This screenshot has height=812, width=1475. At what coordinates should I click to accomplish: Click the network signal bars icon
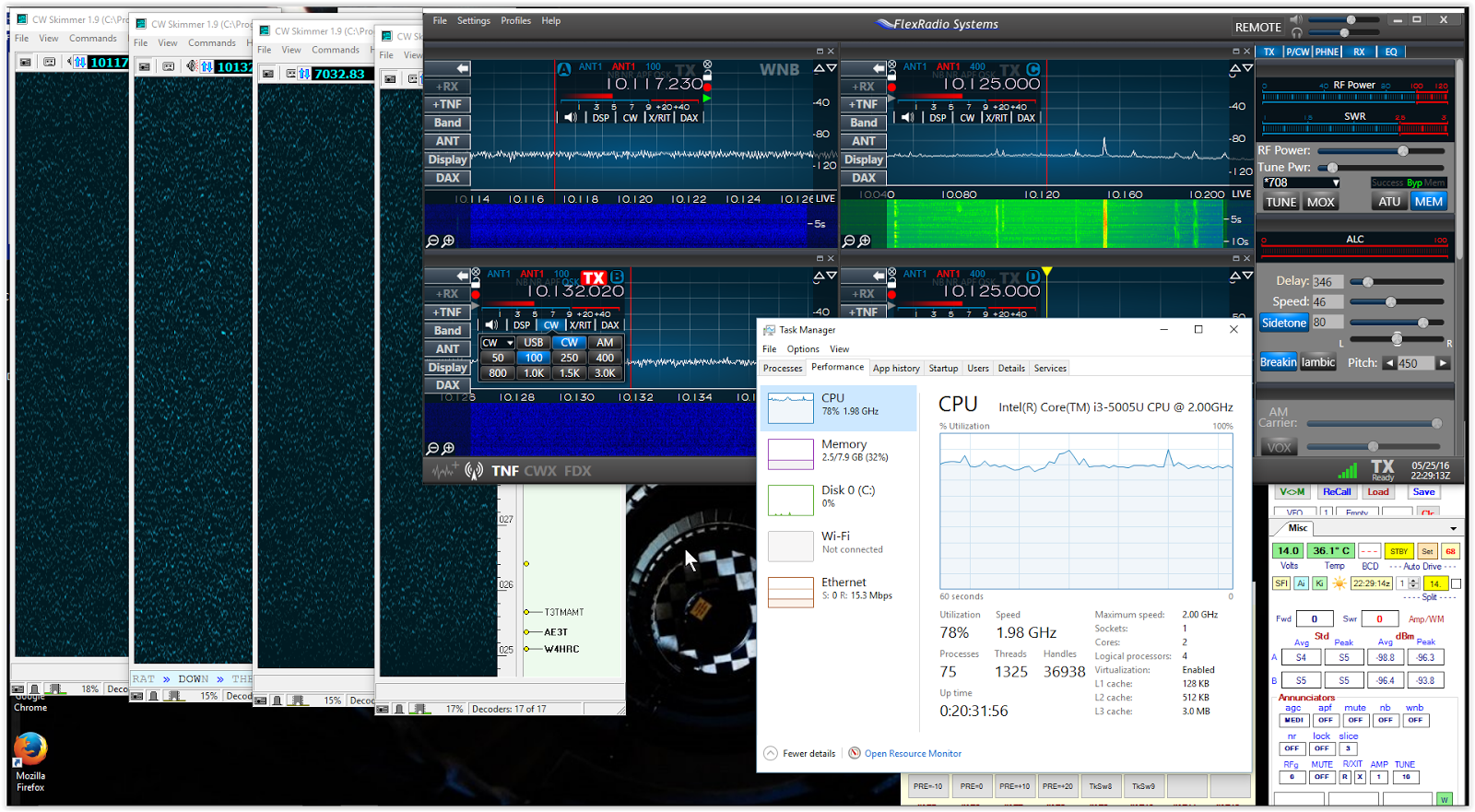click(x=1348, y=470)
